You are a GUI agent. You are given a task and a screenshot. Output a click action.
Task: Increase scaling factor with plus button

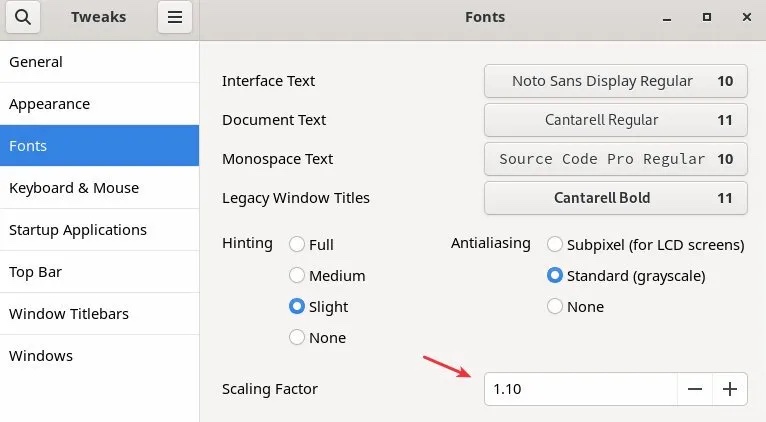coord(730,389)
